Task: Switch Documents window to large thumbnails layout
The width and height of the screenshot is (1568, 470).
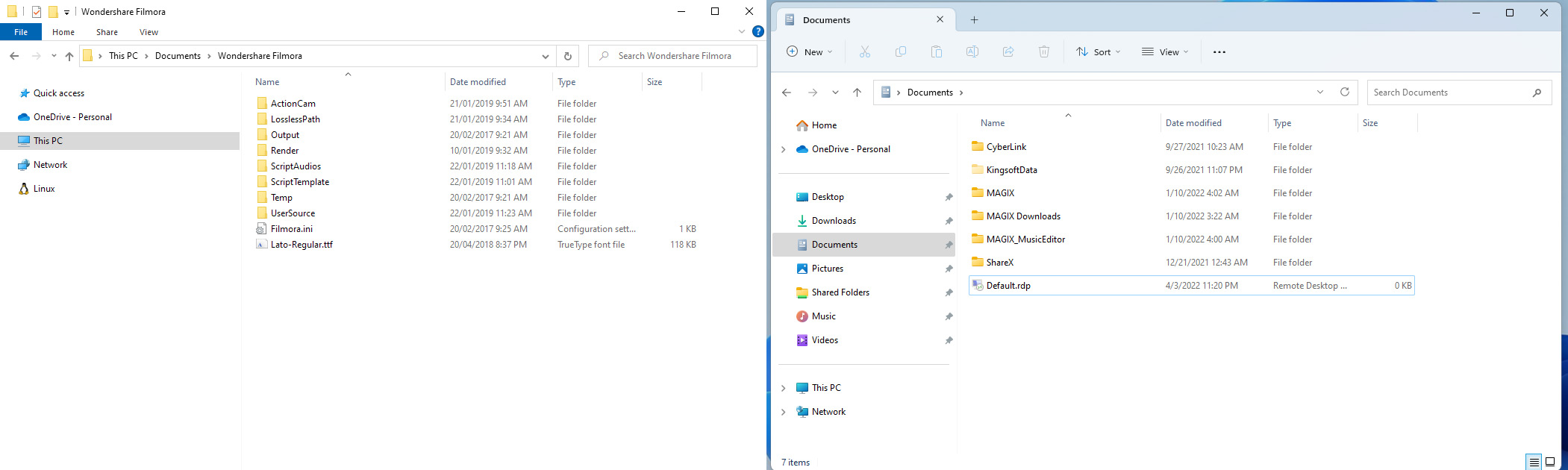Action: (x=1550, y=462)
